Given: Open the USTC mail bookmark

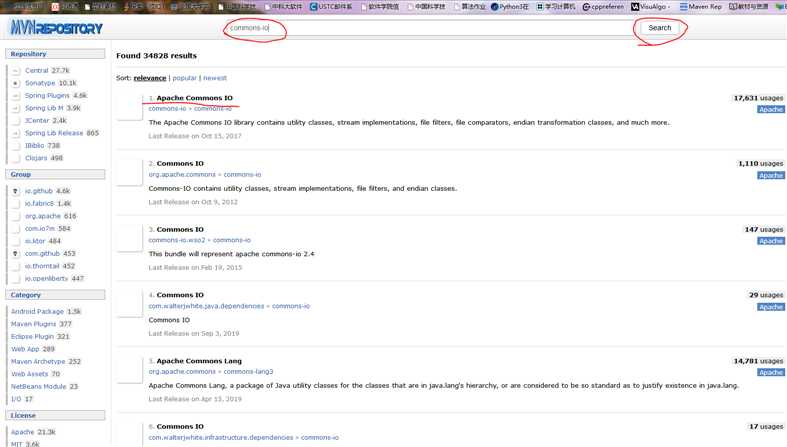Looking at the screenshot, I should click(x=331, y=7).
